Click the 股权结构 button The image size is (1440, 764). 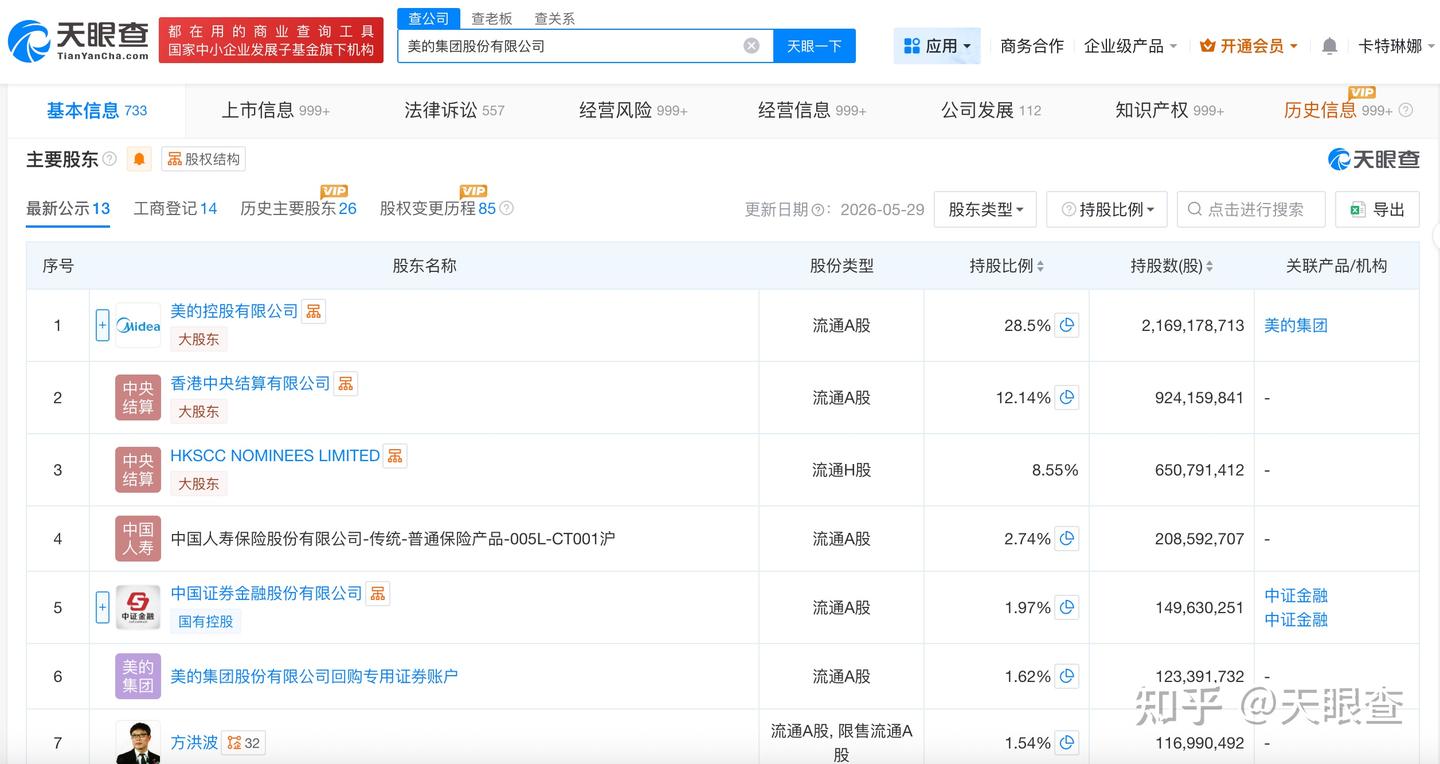point(203,159)
